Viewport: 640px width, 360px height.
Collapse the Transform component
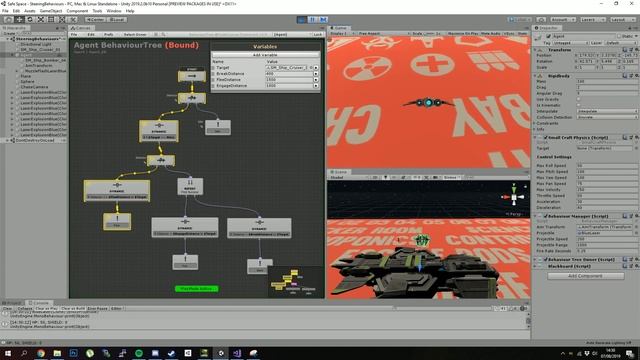tap(535, 49)
